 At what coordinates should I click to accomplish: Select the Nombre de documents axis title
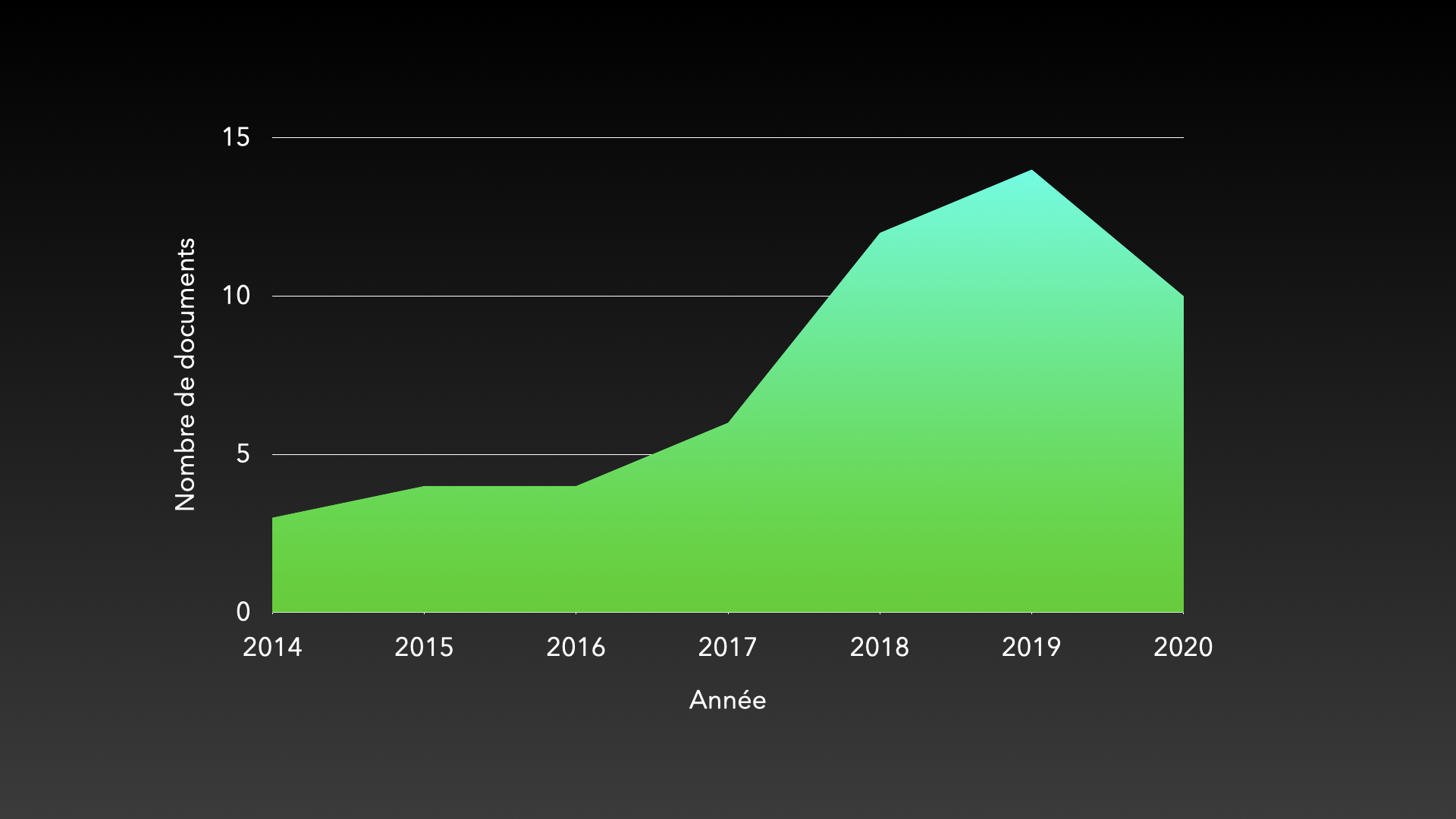coord(186,374)
